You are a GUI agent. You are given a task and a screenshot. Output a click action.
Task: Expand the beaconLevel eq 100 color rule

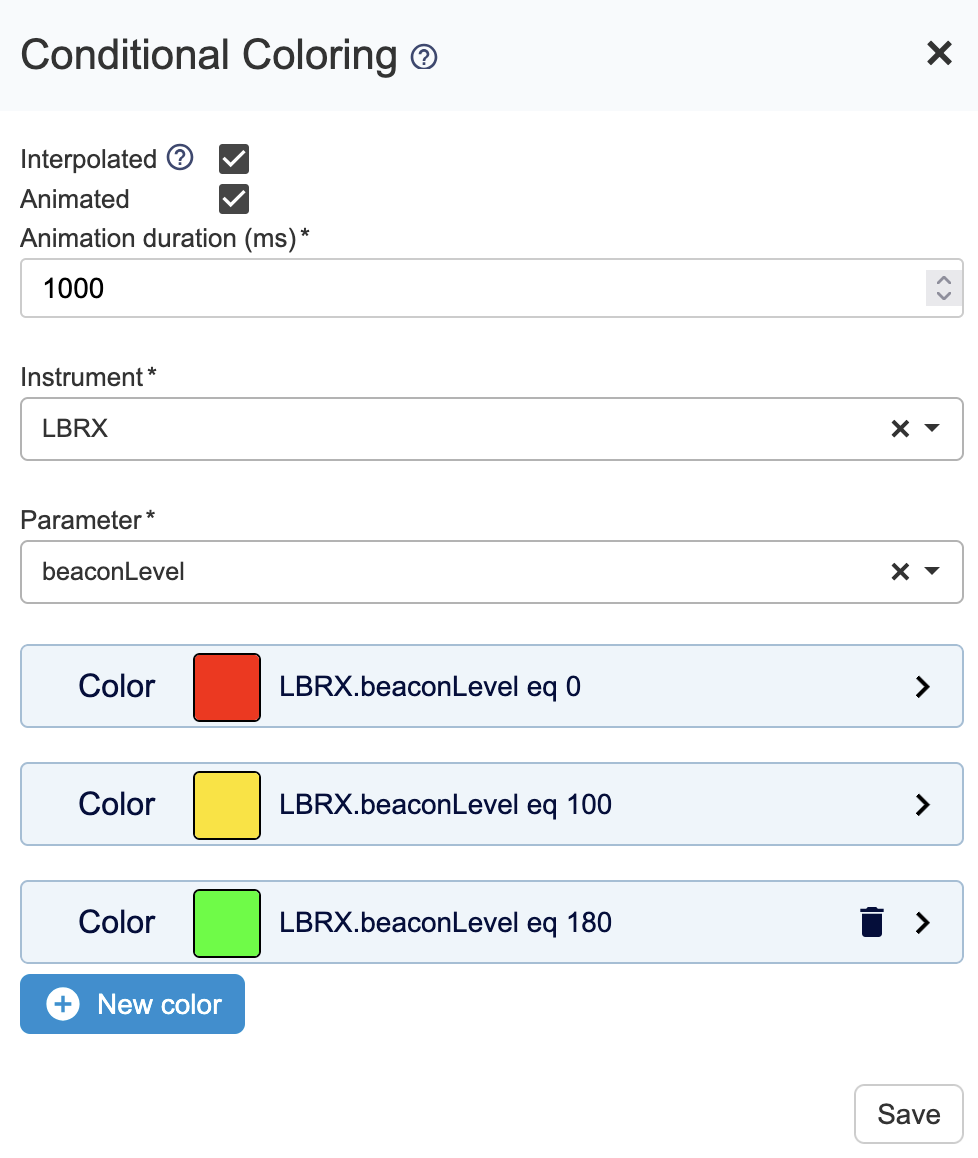point(923,805)
